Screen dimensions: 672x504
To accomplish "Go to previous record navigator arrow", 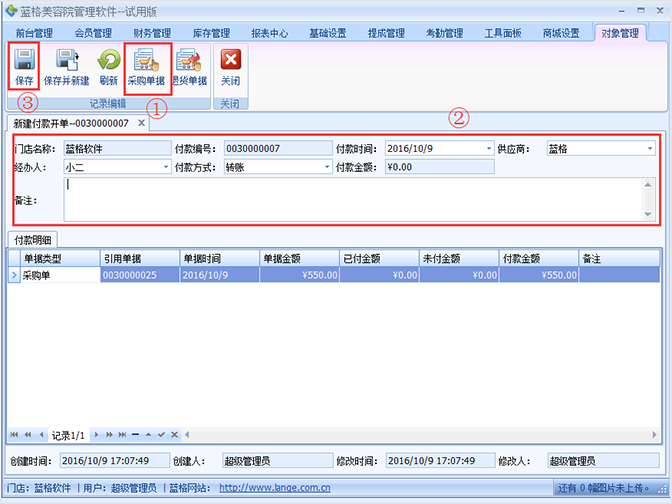I will (41, 435).
